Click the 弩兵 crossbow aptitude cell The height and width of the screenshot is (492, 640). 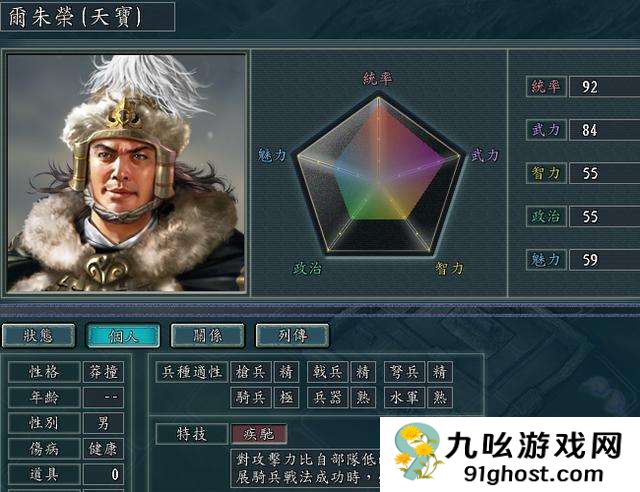pyautogui.click(x=404, y=372)
